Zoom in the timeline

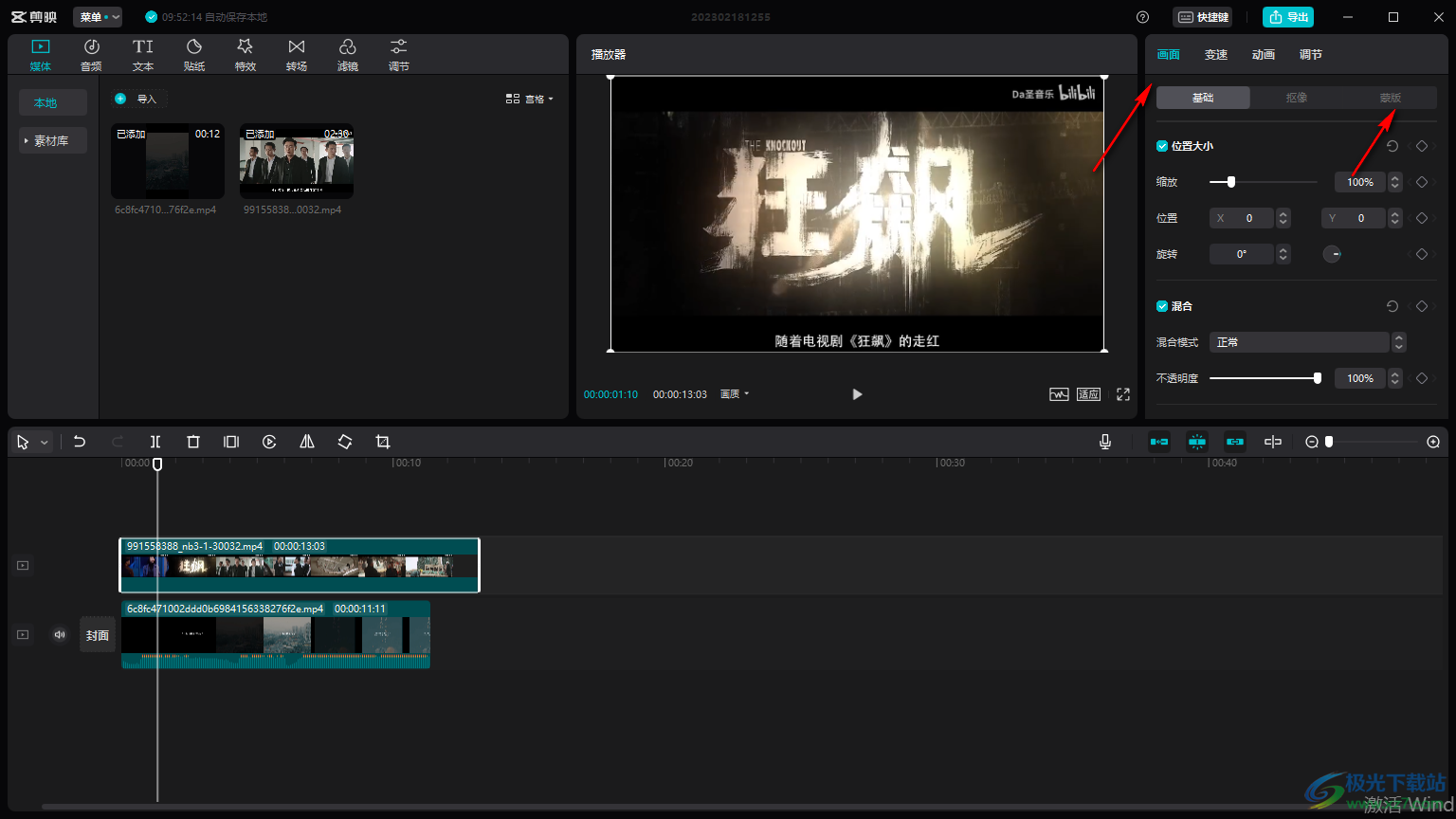[x=1433, y=442]
